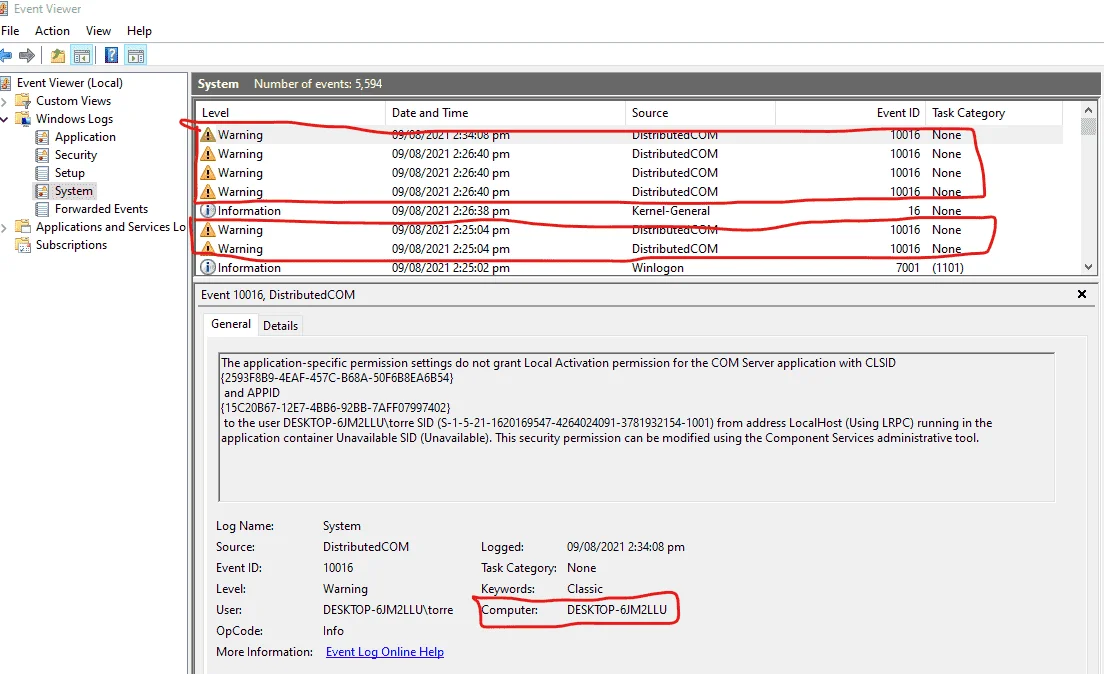Click the Windows Logs folder icon
The width and height of the screenshot is (1104, 674).
23,118
